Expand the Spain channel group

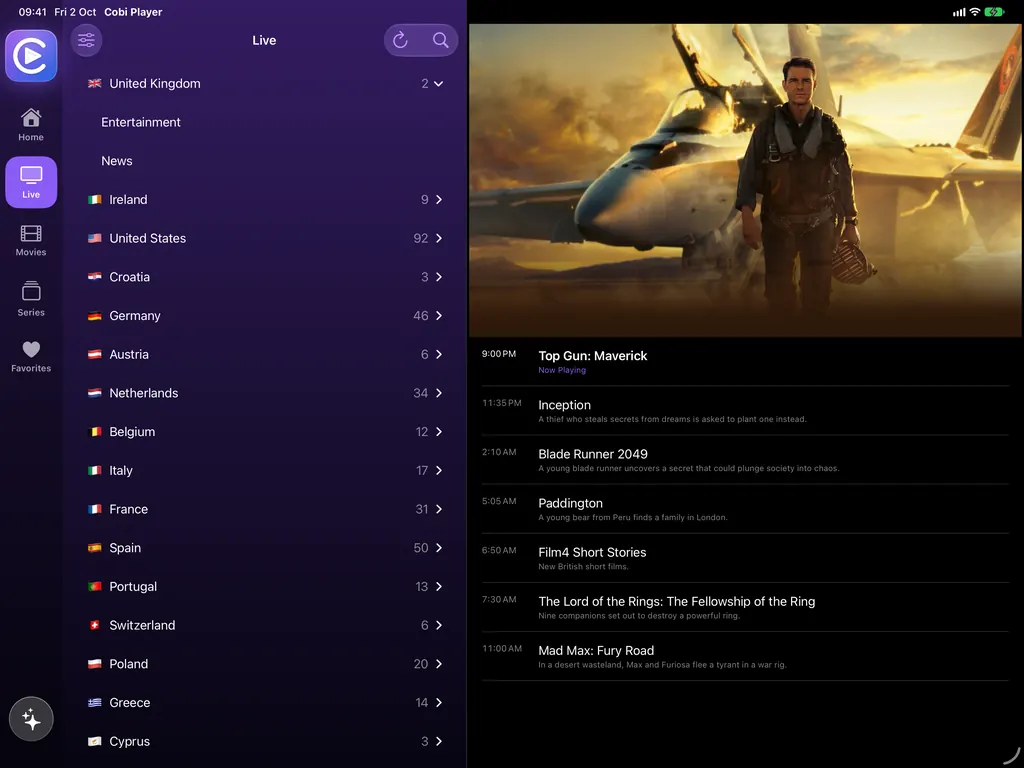pos(264,548)
